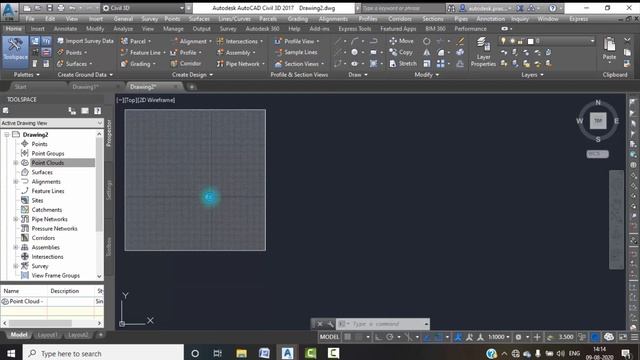Expand the Create Ground Data panel
640x360 pixels.
(x=85, y=75)
